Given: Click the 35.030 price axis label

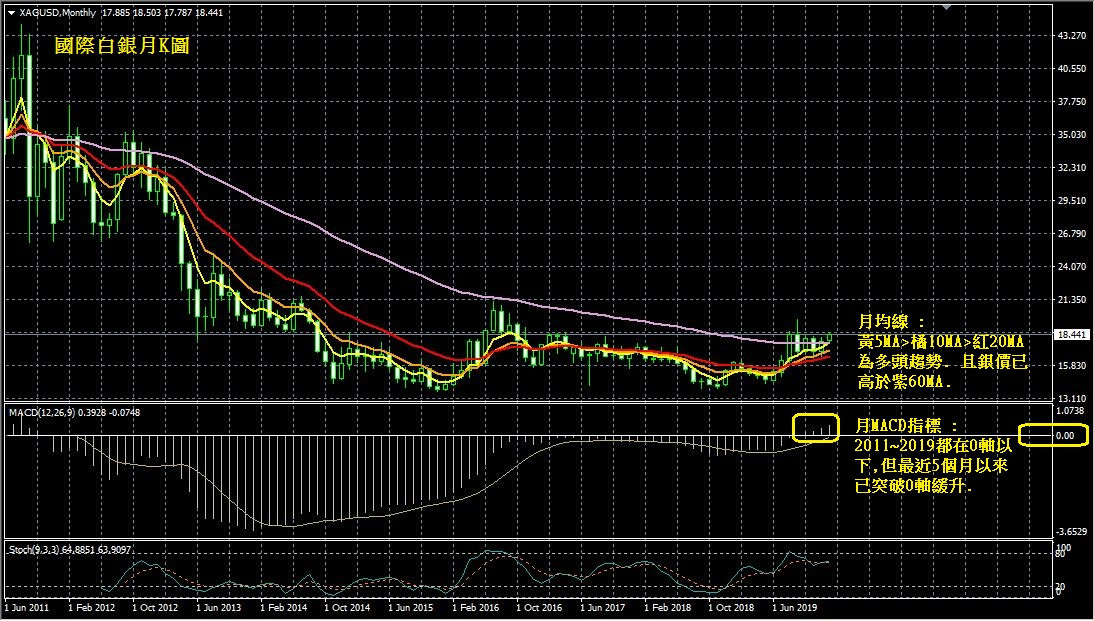Looking at the screenshot, I should pyautogui.click(x=1072, y=135).
